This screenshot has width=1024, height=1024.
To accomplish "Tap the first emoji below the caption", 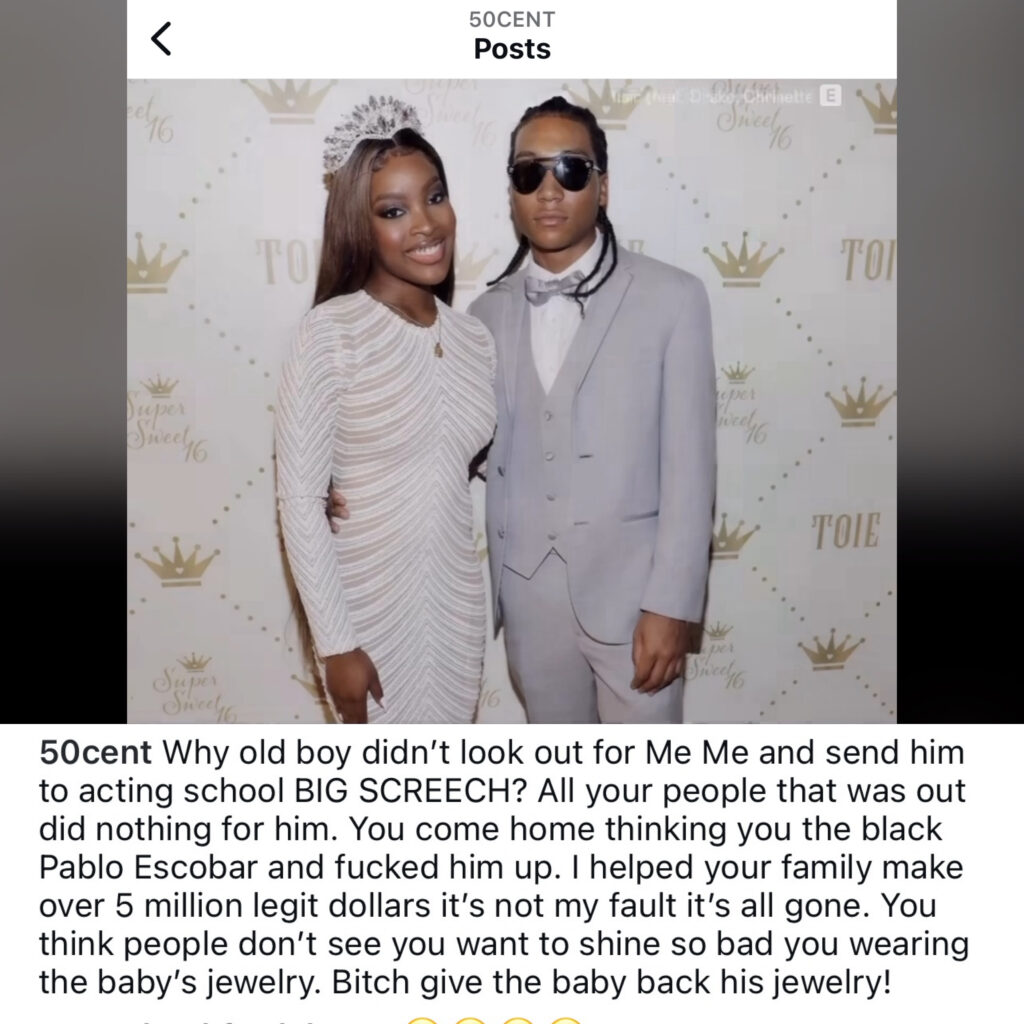I will tap(424, 1020).
